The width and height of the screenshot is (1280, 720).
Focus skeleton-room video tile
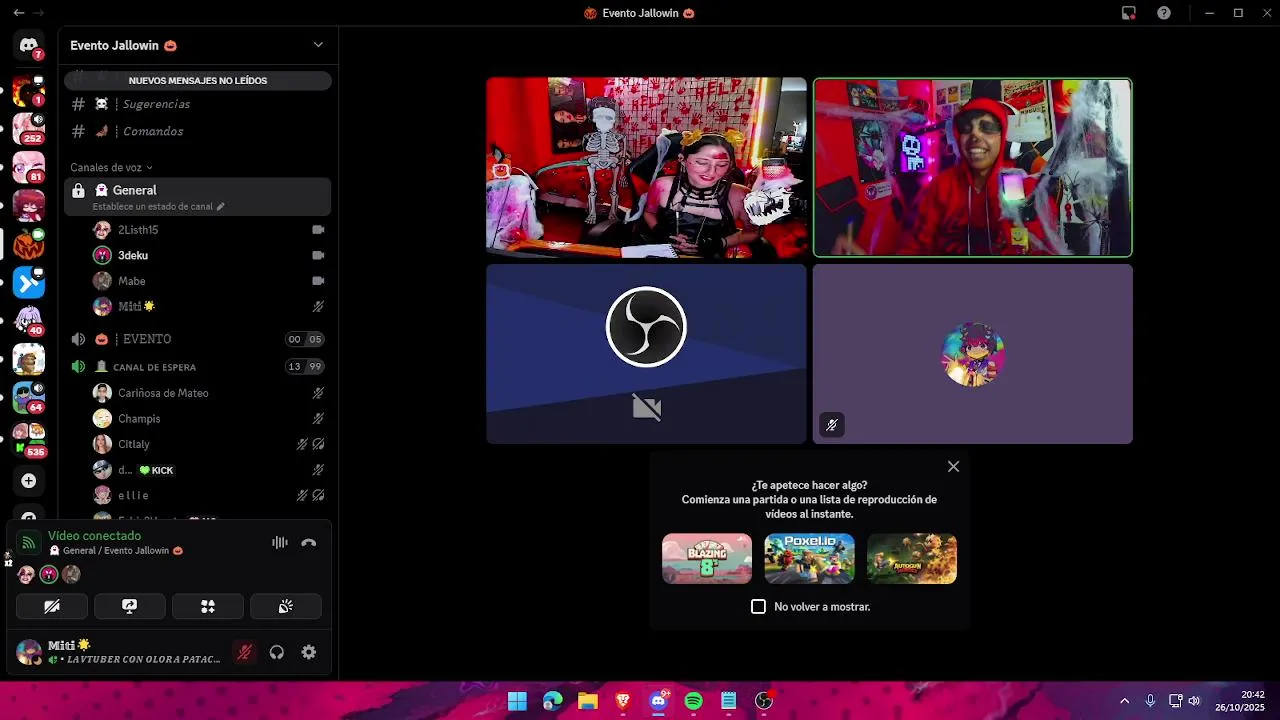click(646, 167)
